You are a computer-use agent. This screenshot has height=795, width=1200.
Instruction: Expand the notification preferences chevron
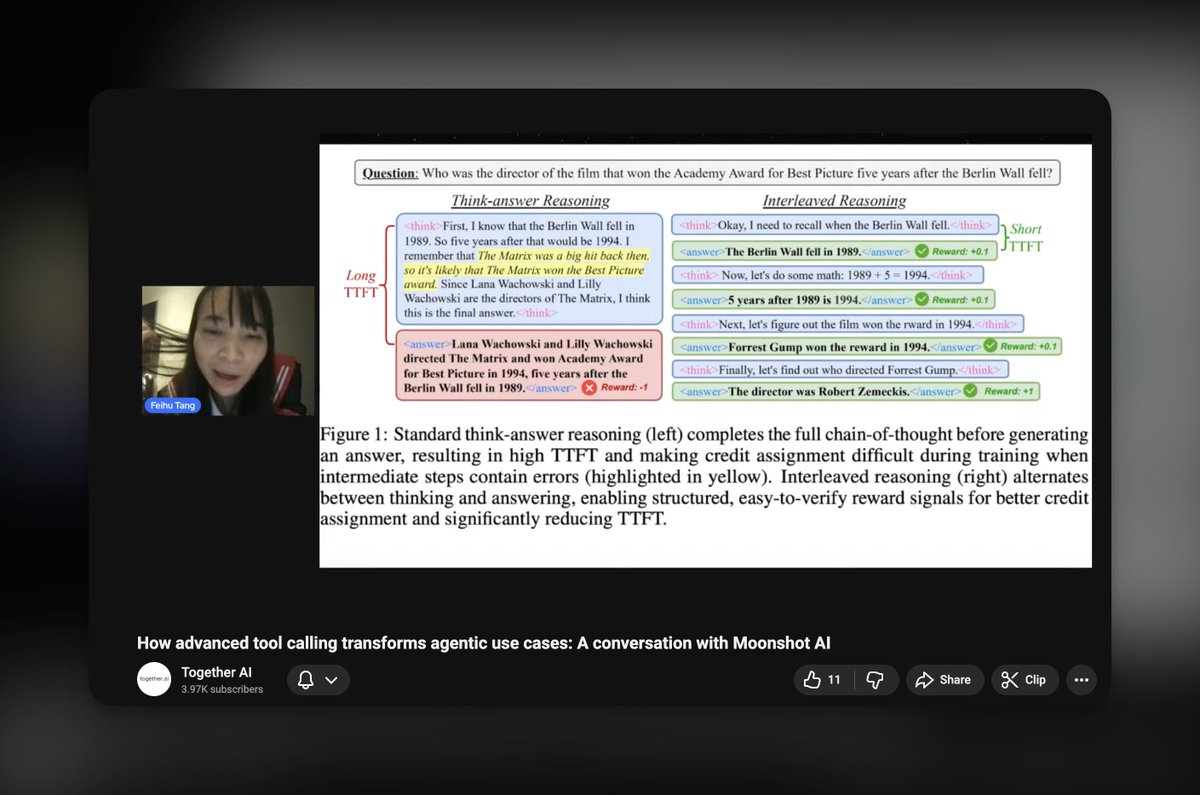pos(332,680)
